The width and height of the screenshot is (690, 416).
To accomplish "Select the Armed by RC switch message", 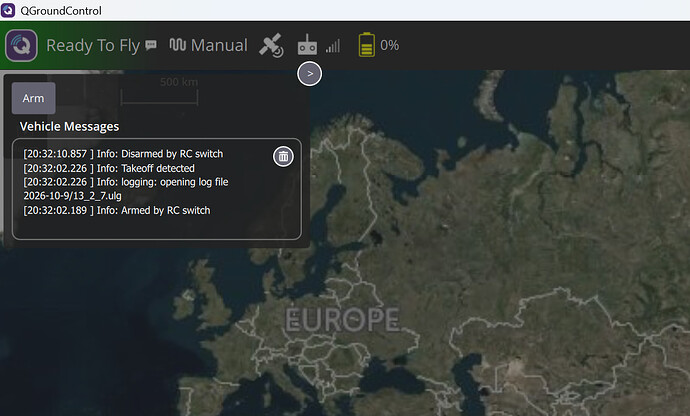I will [x=117, y=210].
